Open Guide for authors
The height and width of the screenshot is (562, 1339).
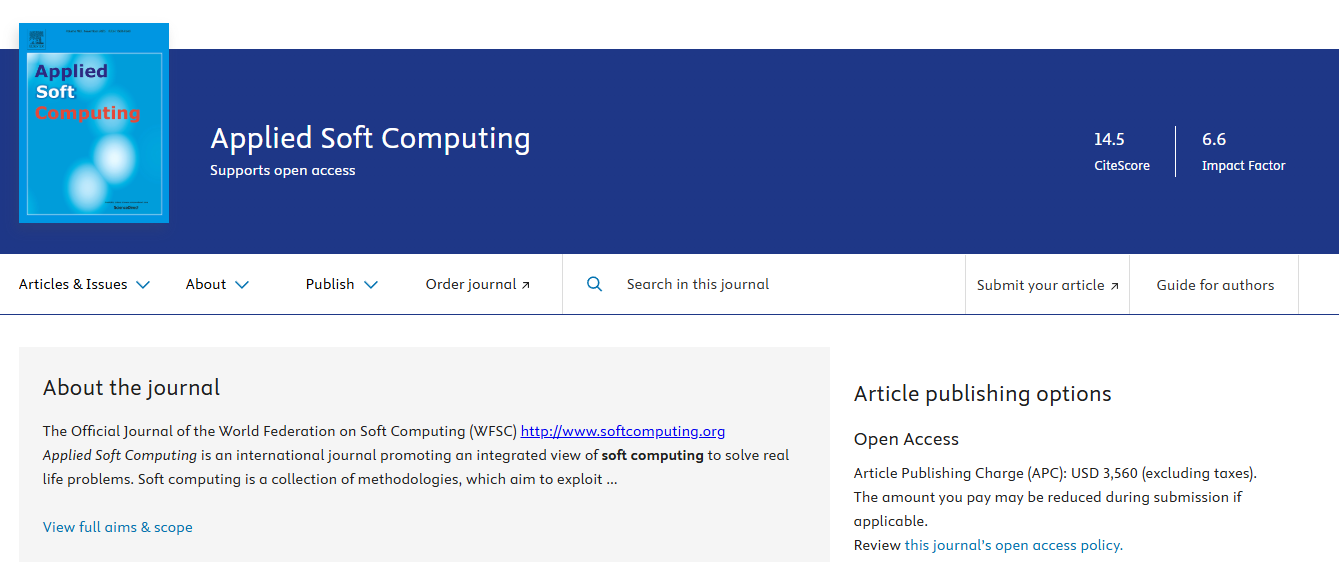[x=1215, y=285]
